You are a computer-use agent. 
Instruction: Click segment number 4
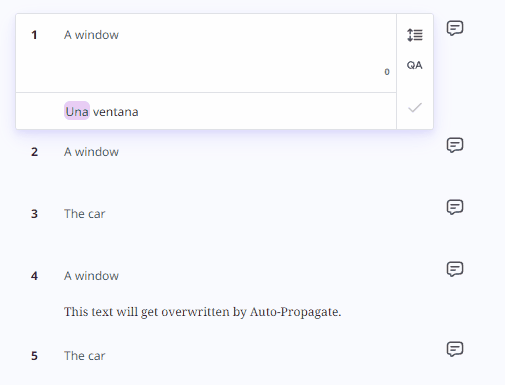[34, 276]
